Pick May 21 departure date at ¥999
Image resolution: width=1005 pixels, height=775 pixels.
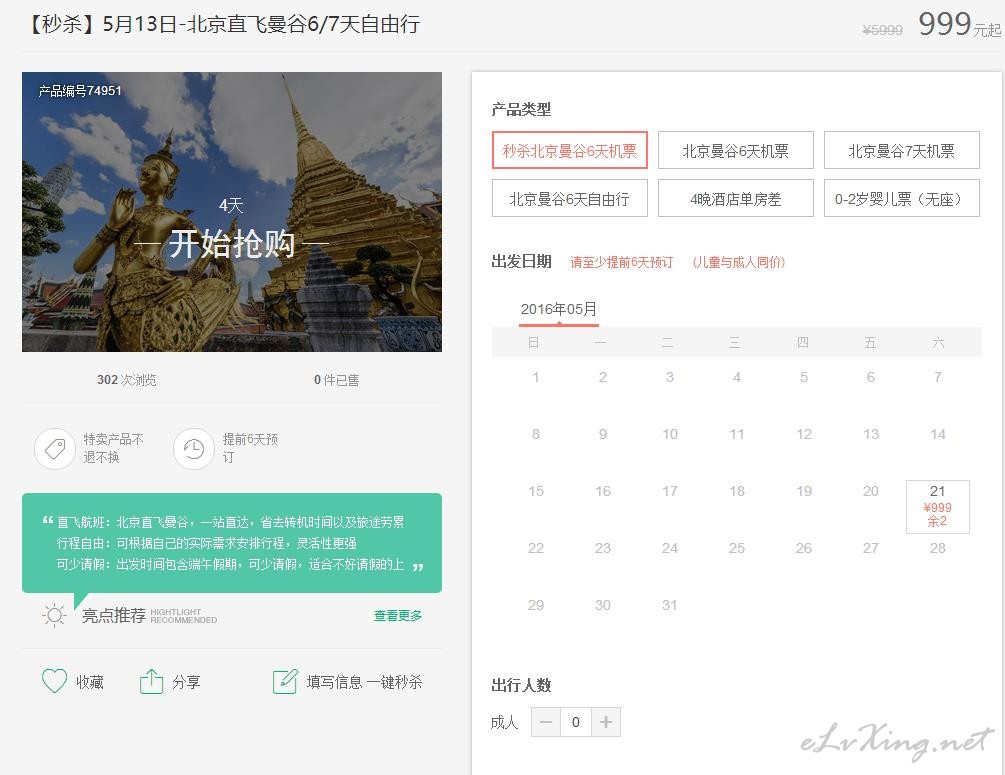[x=938, y=506]
